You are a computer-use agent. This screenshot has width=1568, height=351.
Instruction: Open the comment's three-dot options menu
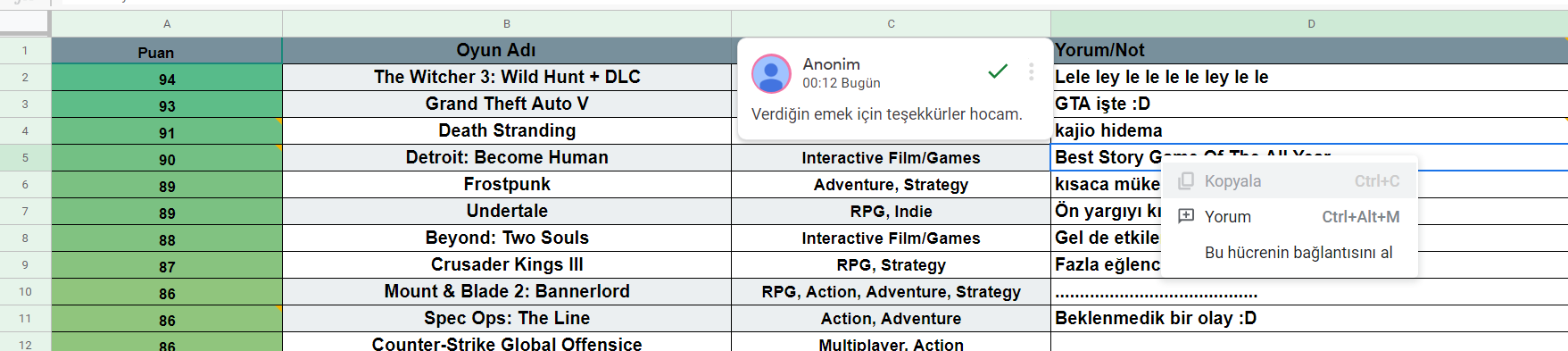1031,71
